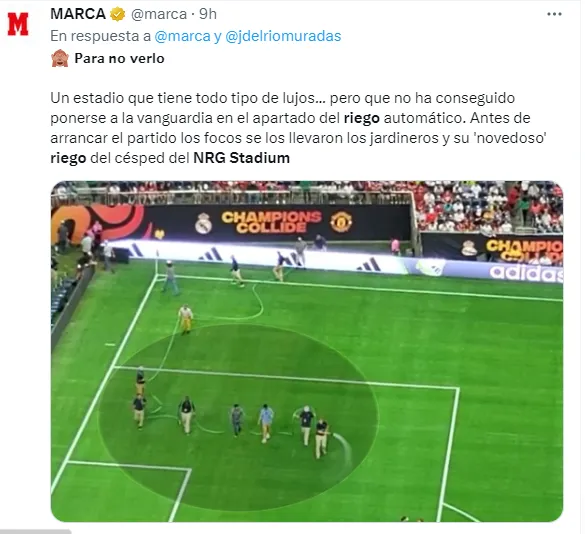This screenshot has height=534, width=585.
Task: Click the 9h timestamp link
Action: pos(208,14)
